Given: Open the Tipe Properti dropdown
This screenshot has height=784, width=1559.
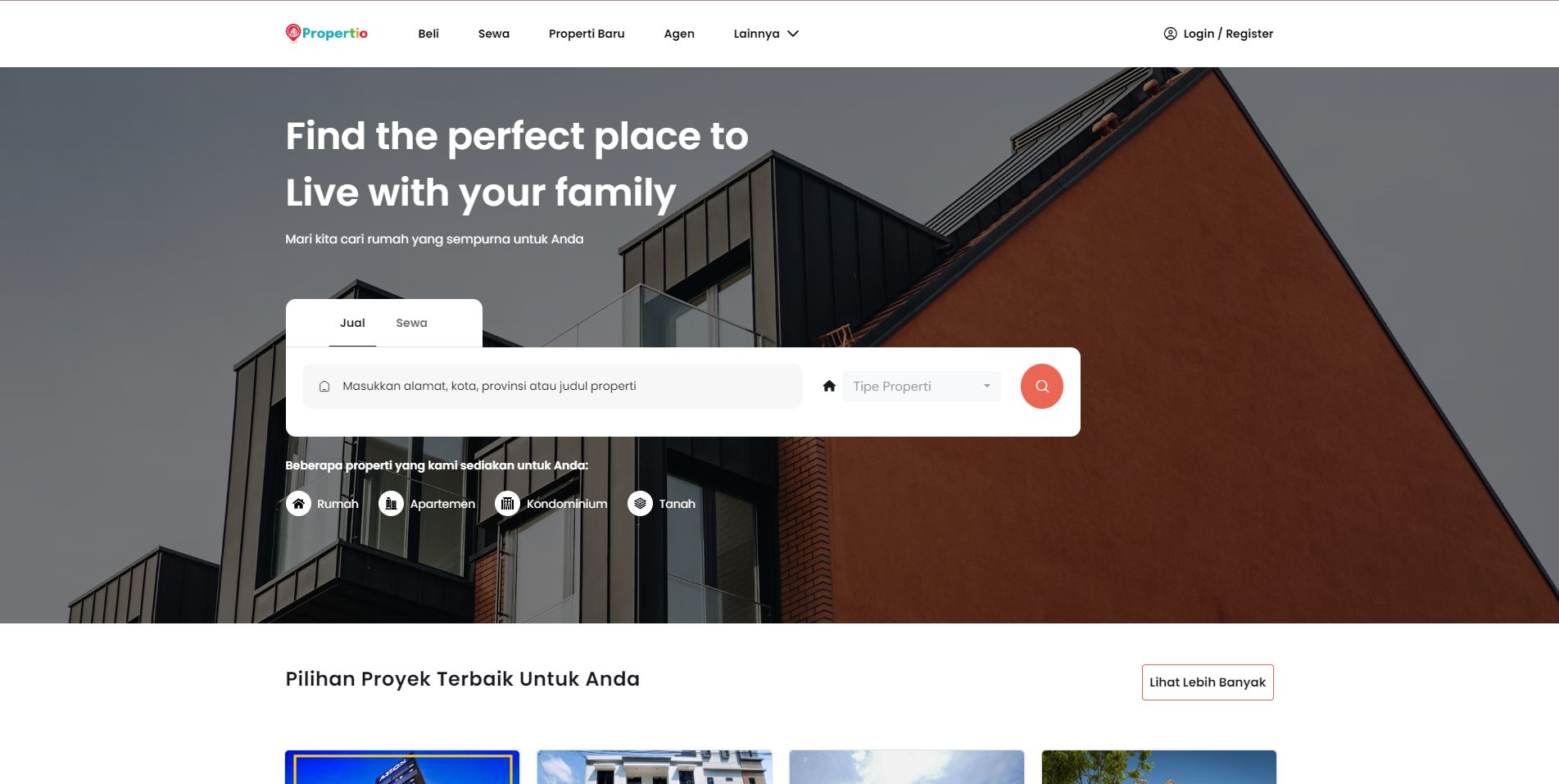Looking at the screenshot, I should [921, 387].
